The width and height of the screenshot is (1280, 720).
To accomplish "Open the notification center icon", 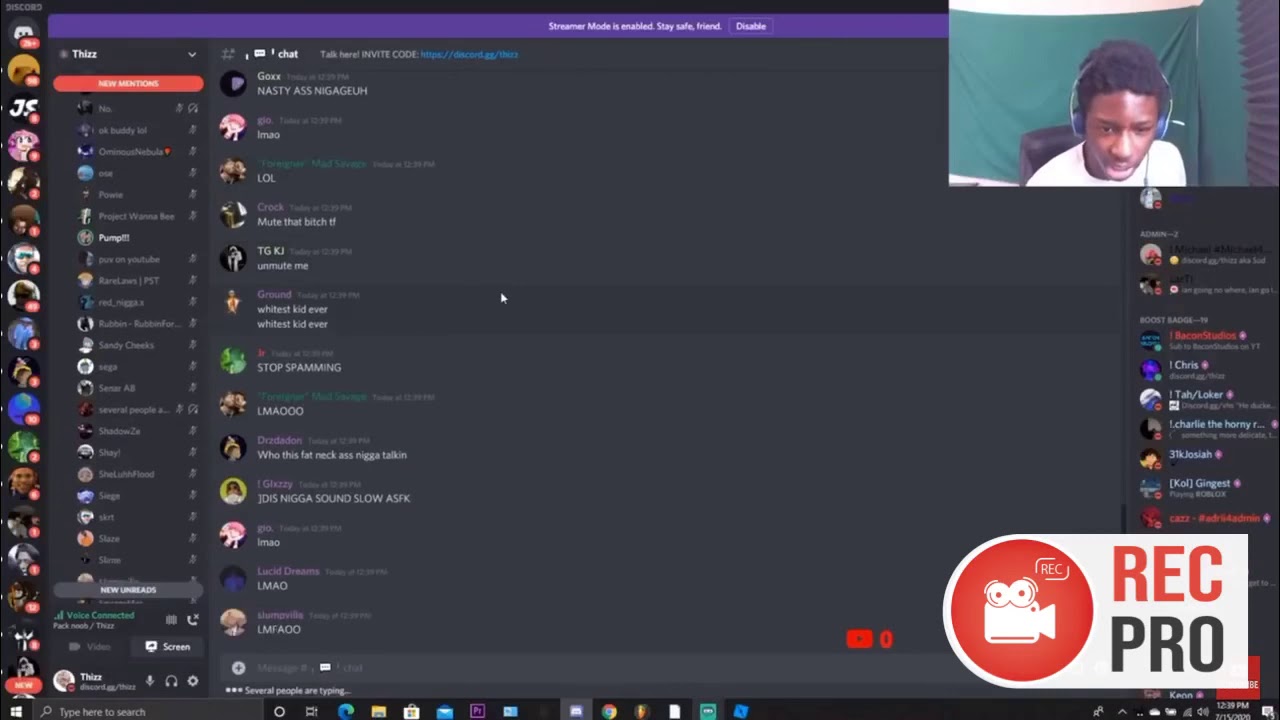I will (x=1267, y=711).
